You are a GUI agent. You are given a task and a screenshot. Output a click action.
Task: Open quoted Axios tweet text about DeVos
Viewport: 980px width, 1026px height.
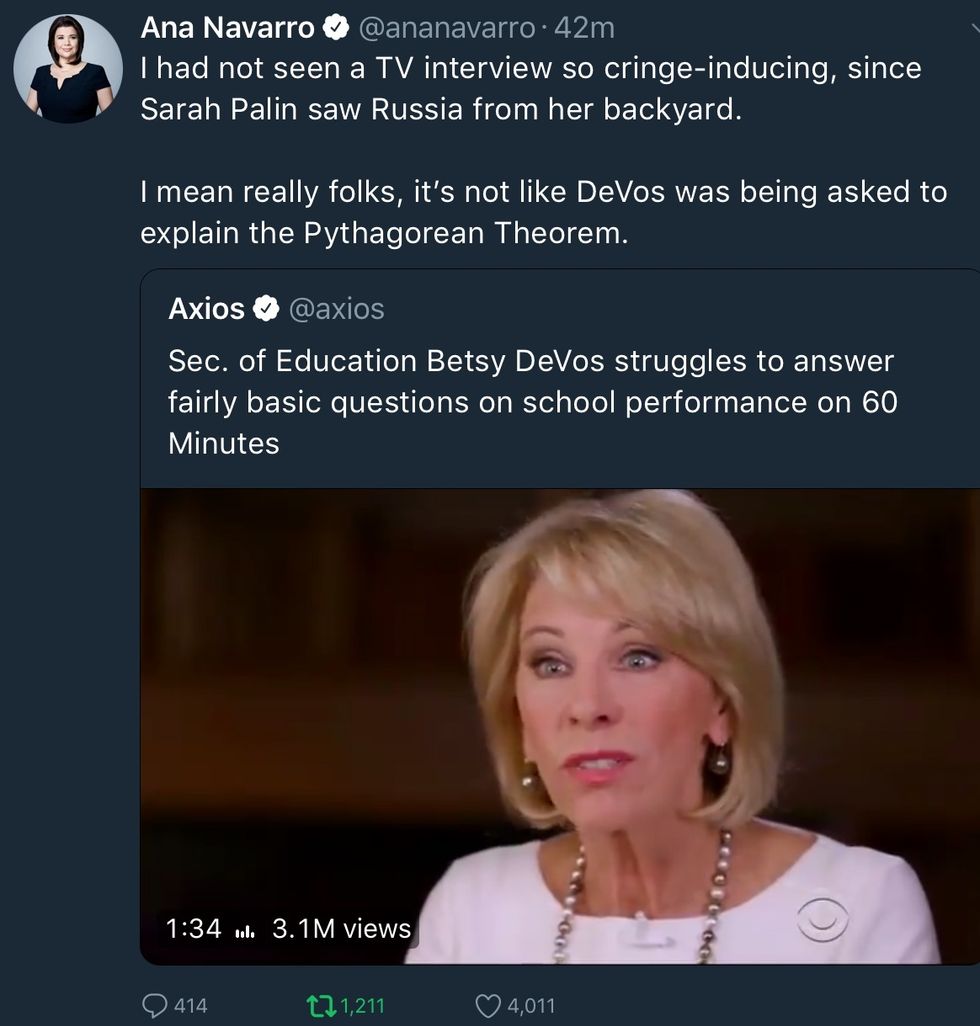coord(530,400)
